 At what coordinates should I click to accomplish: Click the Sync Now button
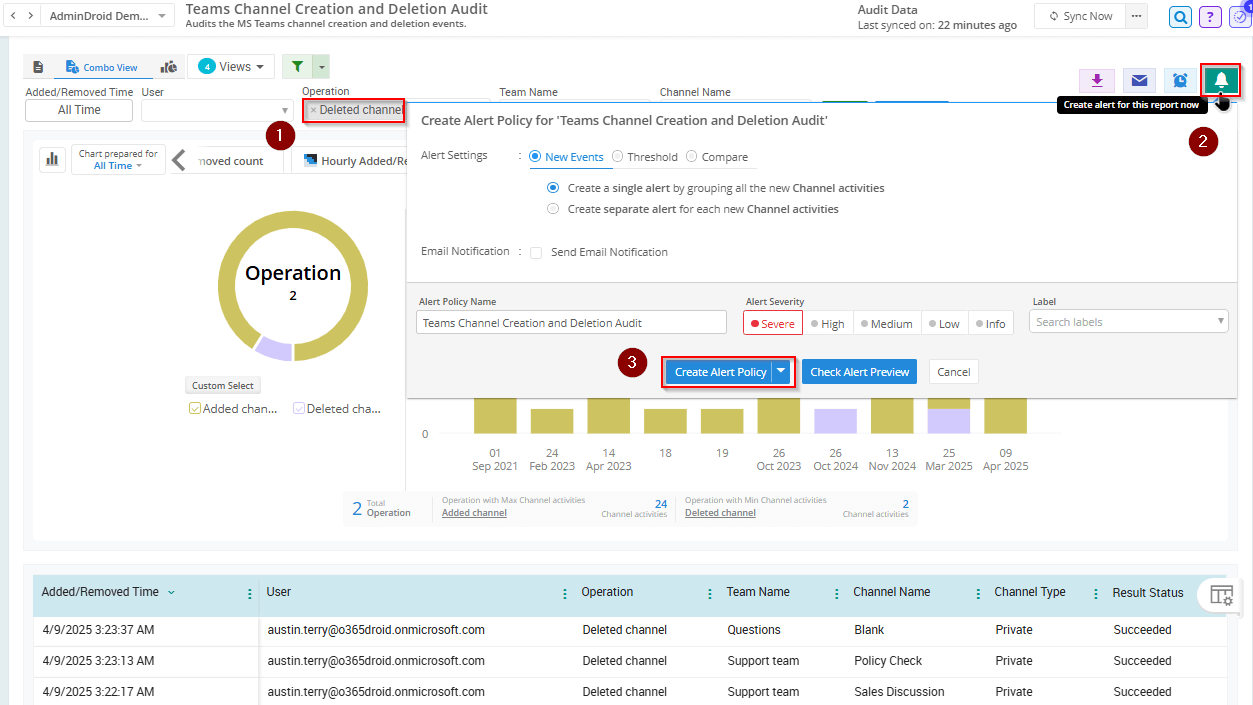[1078, 16]
